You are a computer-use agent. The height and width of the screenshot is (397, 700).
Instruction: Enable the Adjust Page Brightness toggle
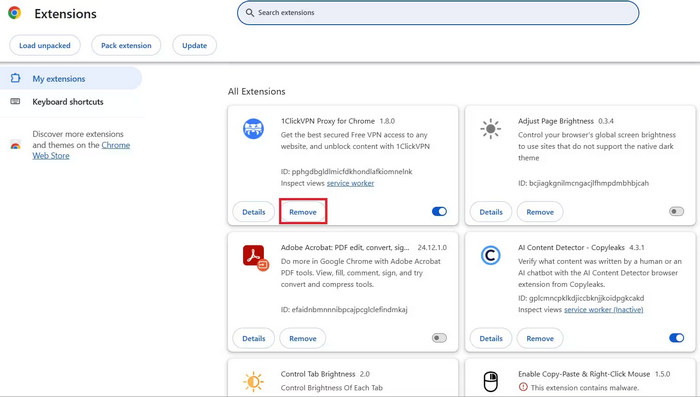click(x=676, y=211)
